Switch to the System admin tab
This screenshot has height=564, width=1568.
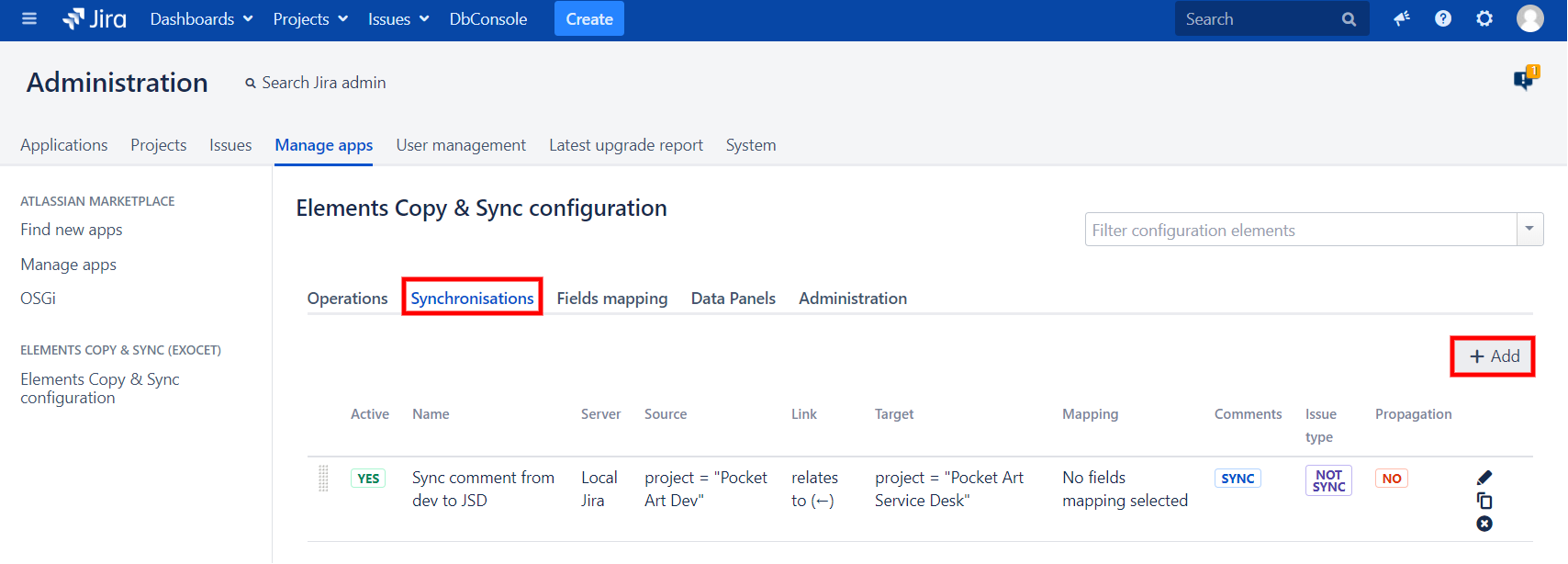[751, 145]
